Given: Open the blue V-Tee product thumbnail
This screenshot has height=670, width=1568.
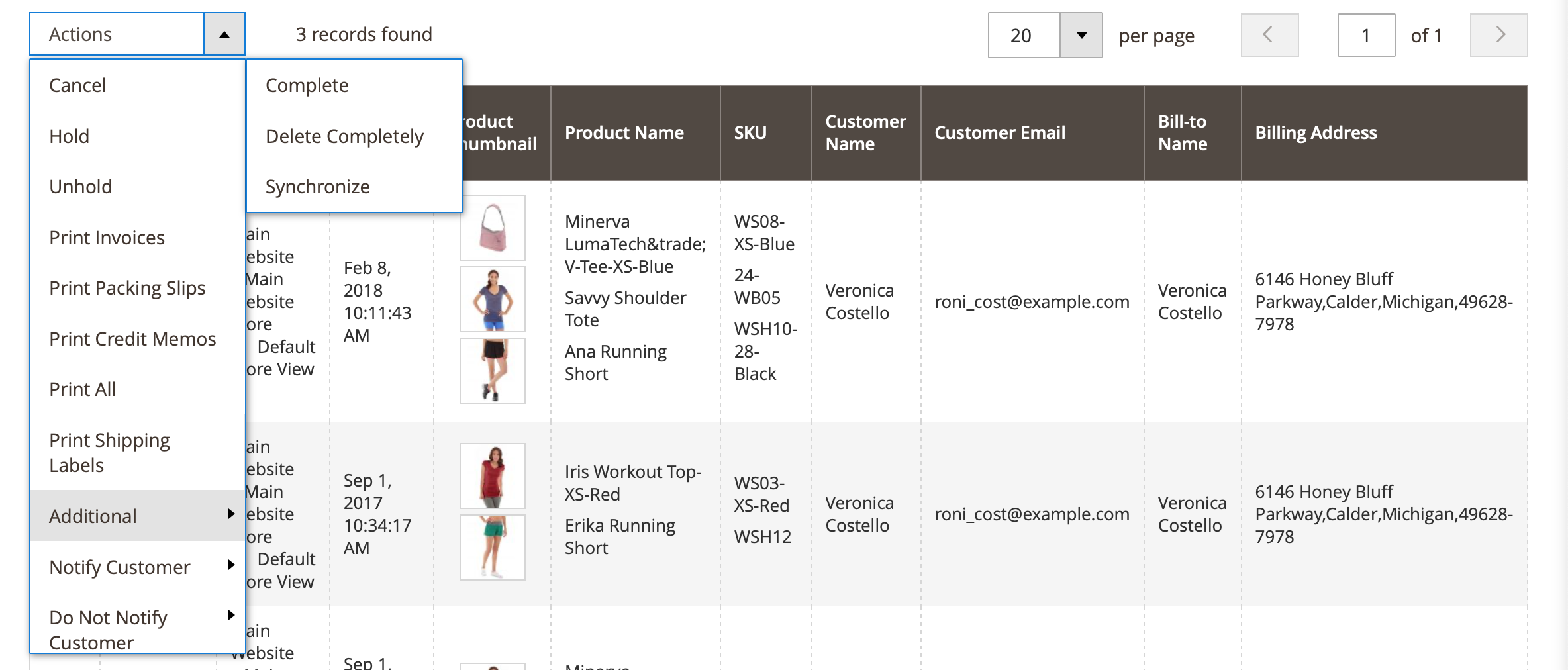Looking at the screenshot, I should pos(493,299).
